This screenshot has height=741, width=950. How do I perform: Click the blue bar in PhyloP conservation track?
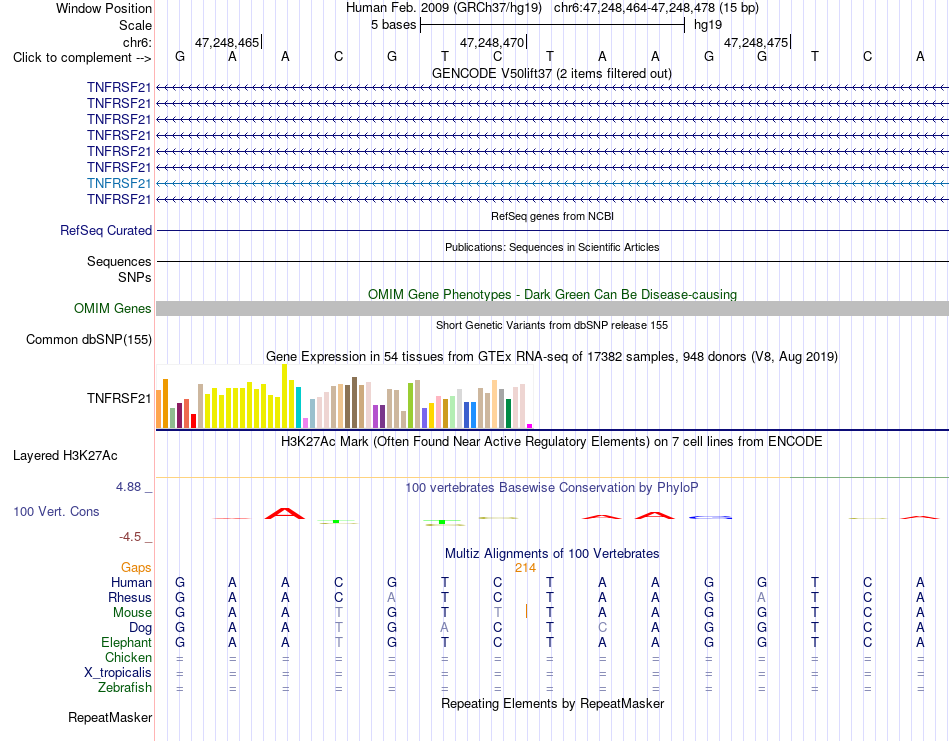tap(711, 517)
